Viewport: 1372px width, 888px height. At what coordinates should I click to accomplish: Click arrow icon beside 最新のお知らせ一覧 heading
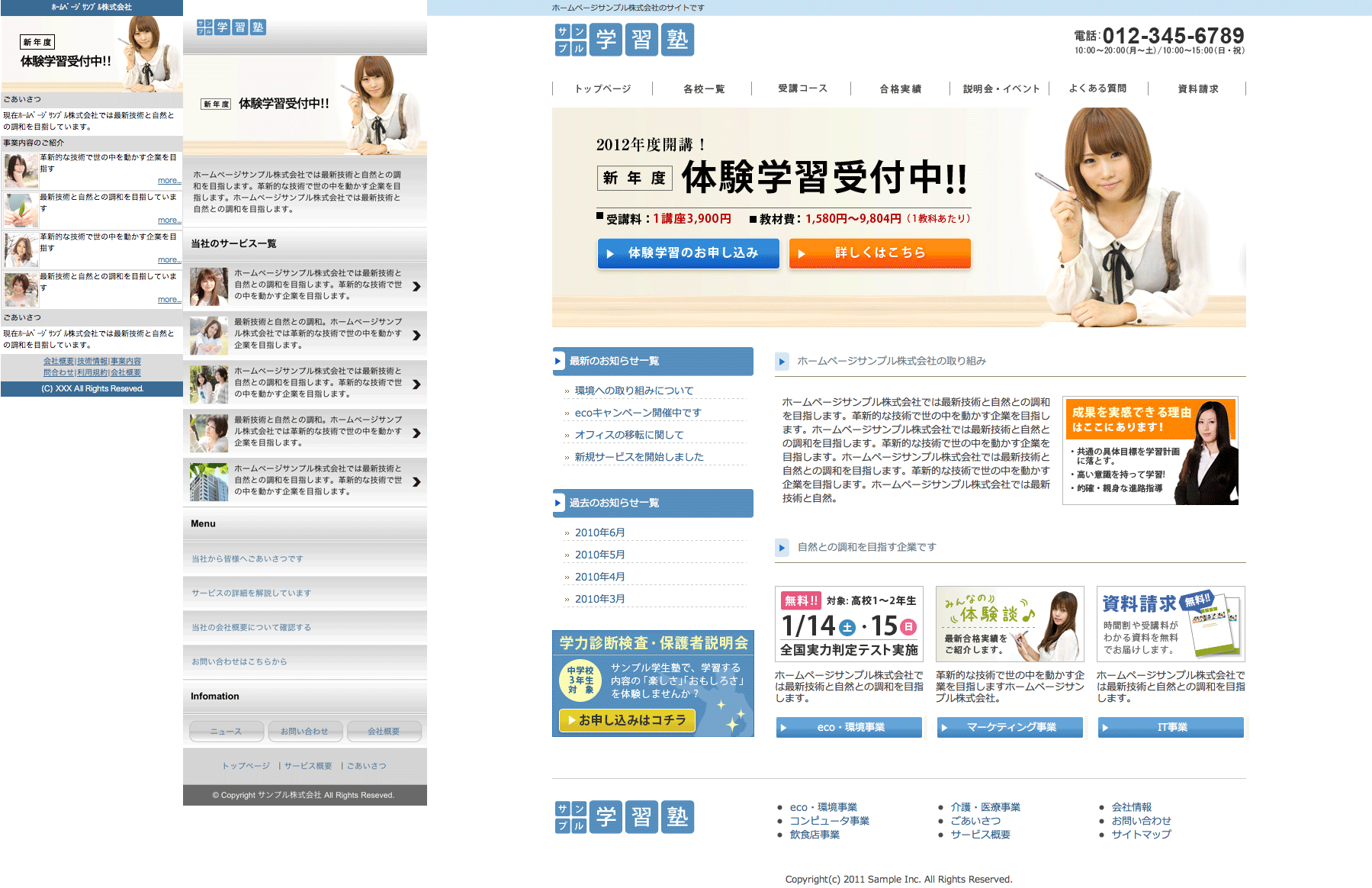pos(558,362)
